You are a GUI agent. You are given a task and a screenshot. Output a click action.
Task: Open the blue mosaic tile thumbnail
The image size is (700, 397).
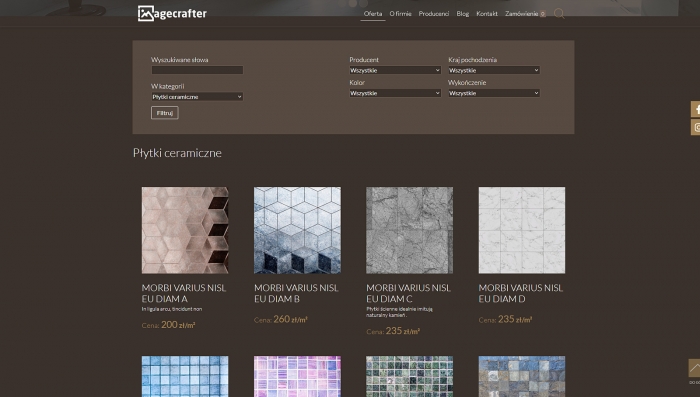pyautogui.click(x=185, y=376)
